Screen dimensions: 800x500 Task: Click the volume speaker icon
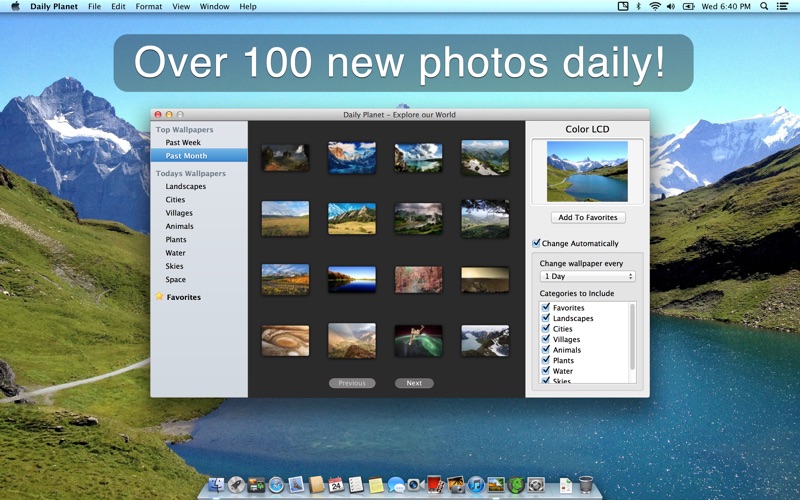click(671, 6)
